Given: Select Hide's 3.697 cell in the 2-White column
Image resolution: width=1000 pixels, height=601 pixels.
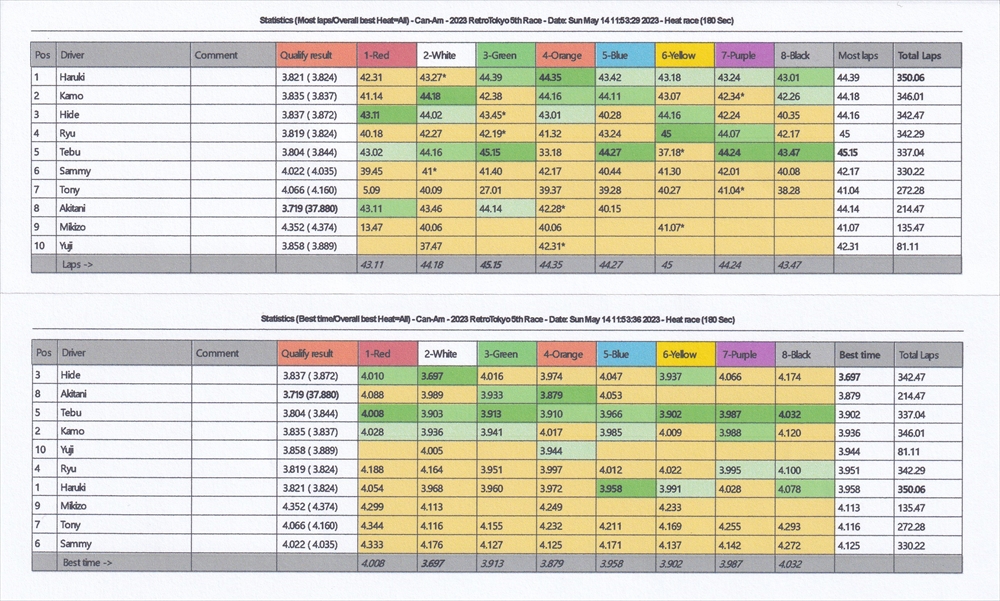Looking at the screenshot, I should [445, 376].
